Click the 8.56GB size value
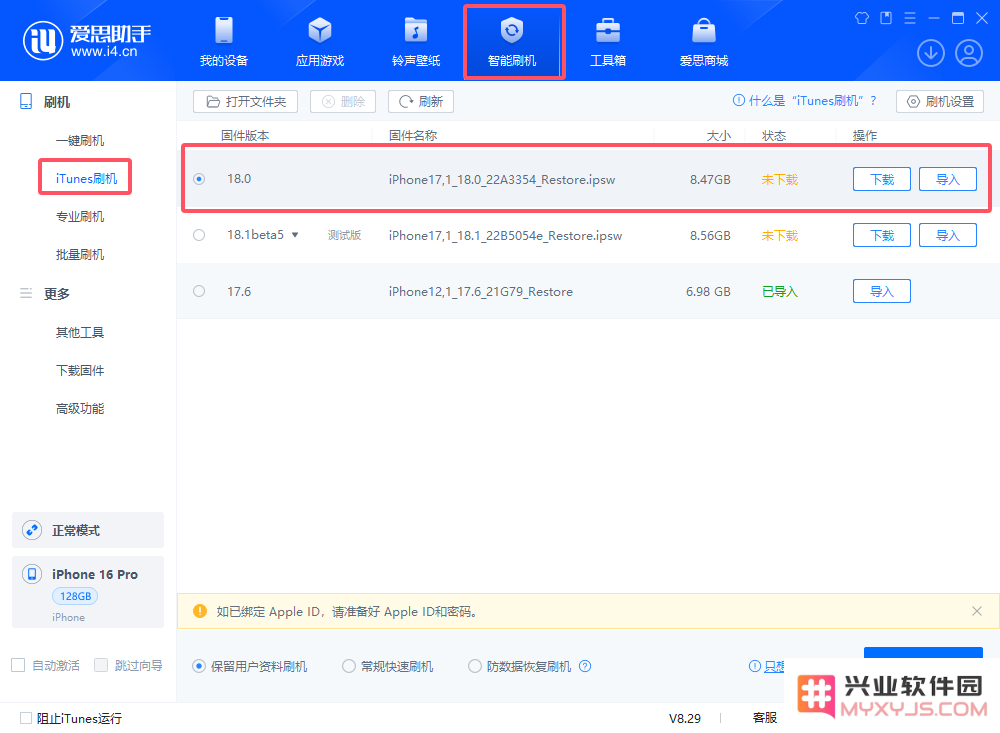The width and height of the screenshot is (1000, 733). [710, 235]
